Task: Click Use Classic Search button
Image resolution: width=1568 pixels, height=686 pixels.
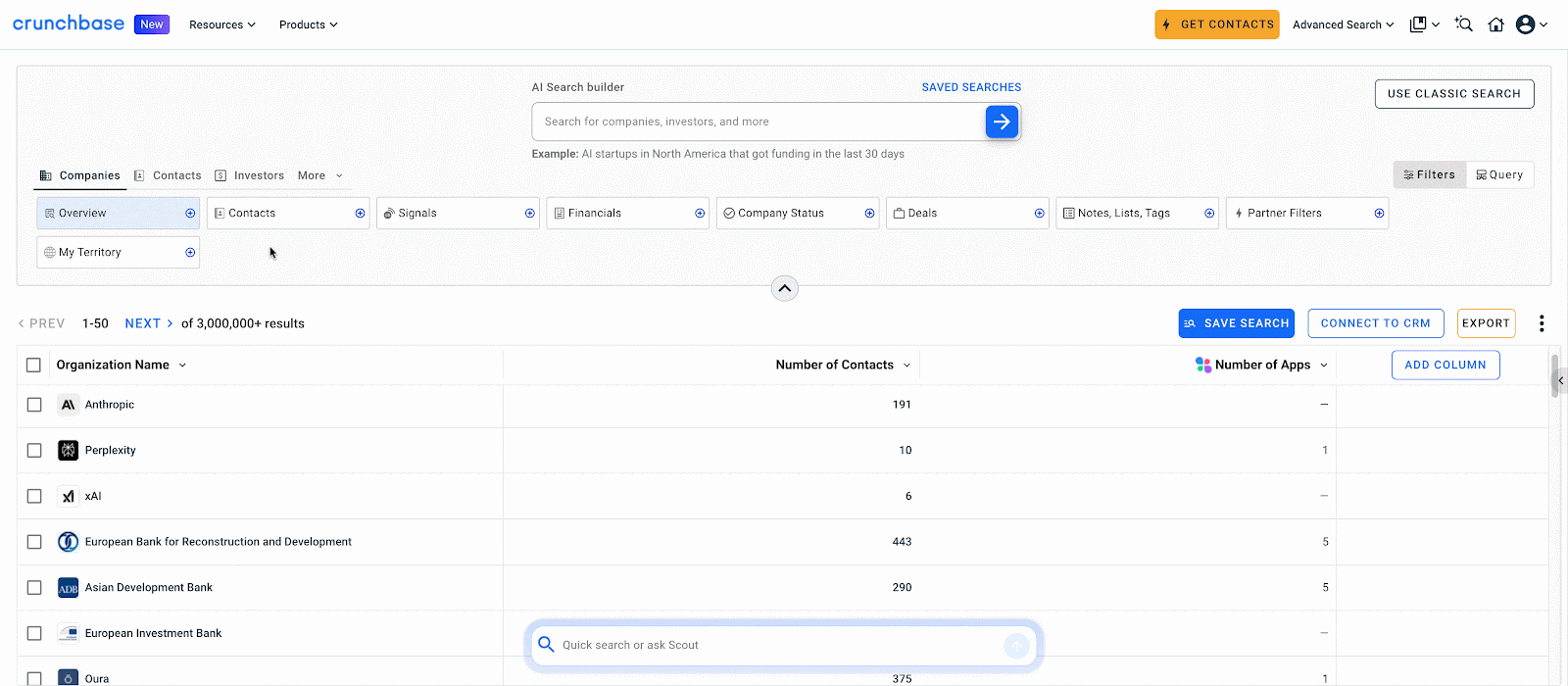Action: (1454, 94)
